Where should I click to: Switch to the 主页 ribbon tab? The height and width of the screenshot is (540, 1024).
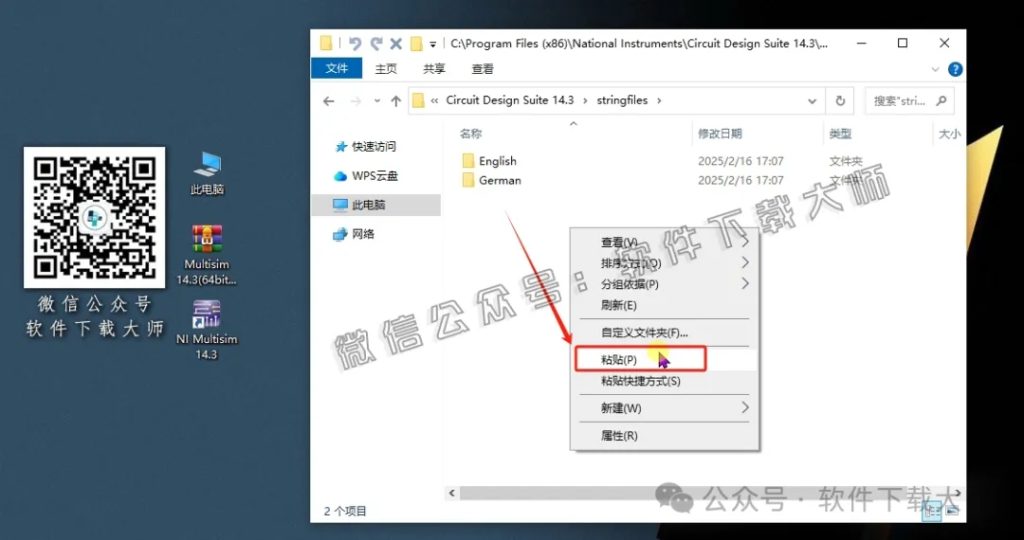(x=385, y=69)
